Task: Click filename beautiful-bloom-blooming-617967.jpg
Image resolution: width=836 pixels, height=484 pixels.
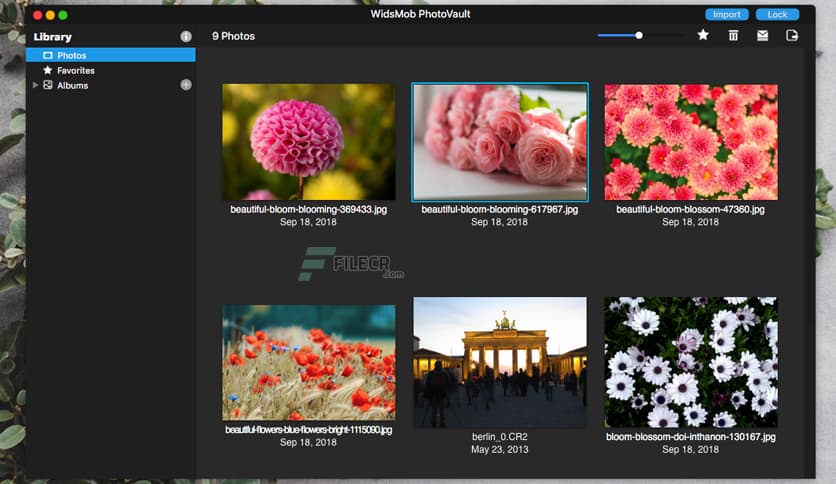Action: click(x=500, y=209)
